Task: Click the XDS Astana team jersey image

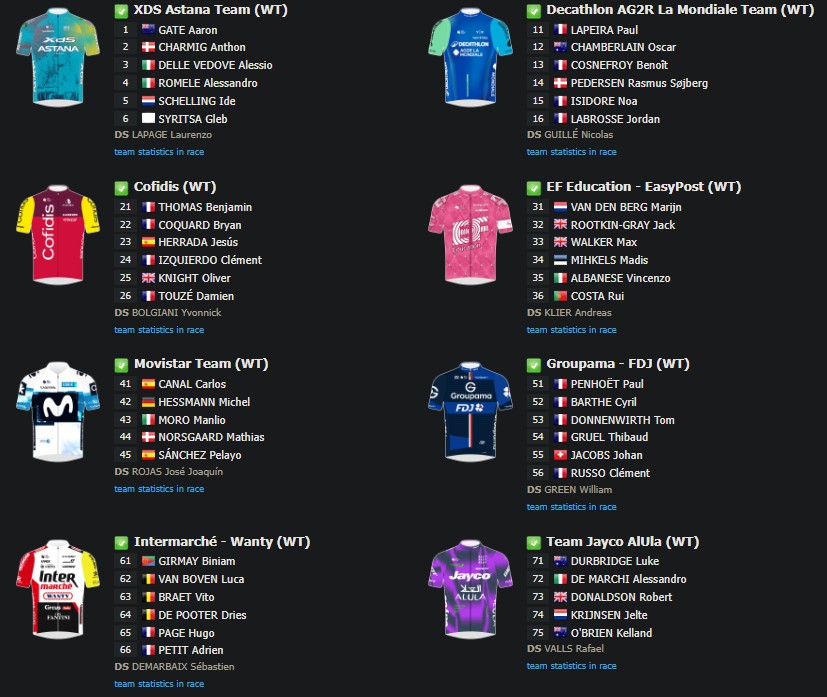Action: coord(58,57)
